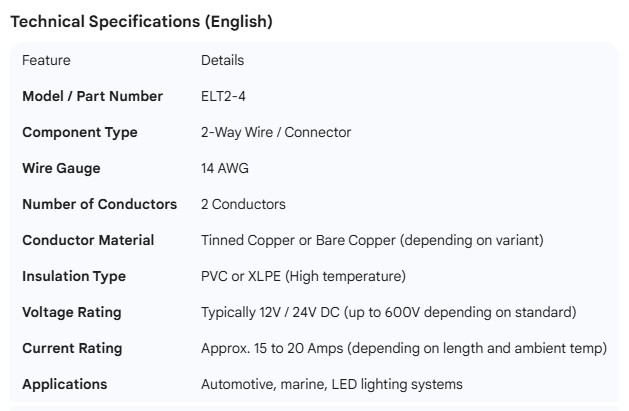Select the Current Rating label

[x=72, y=348]
